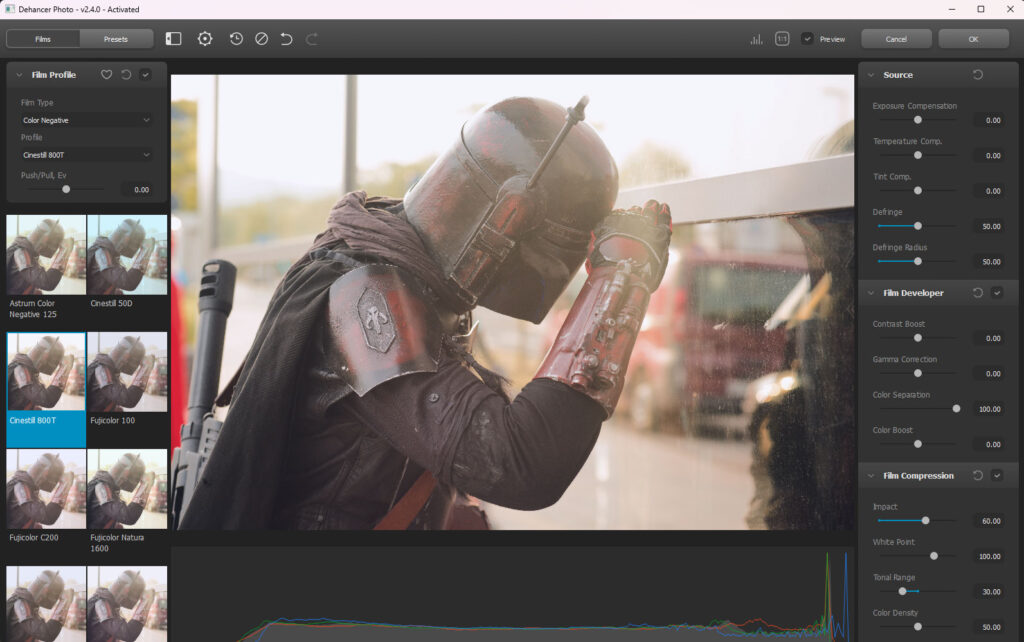Disable the Film Developer section checkbox
1024x642 pixels.
click(x=997, y=293)
